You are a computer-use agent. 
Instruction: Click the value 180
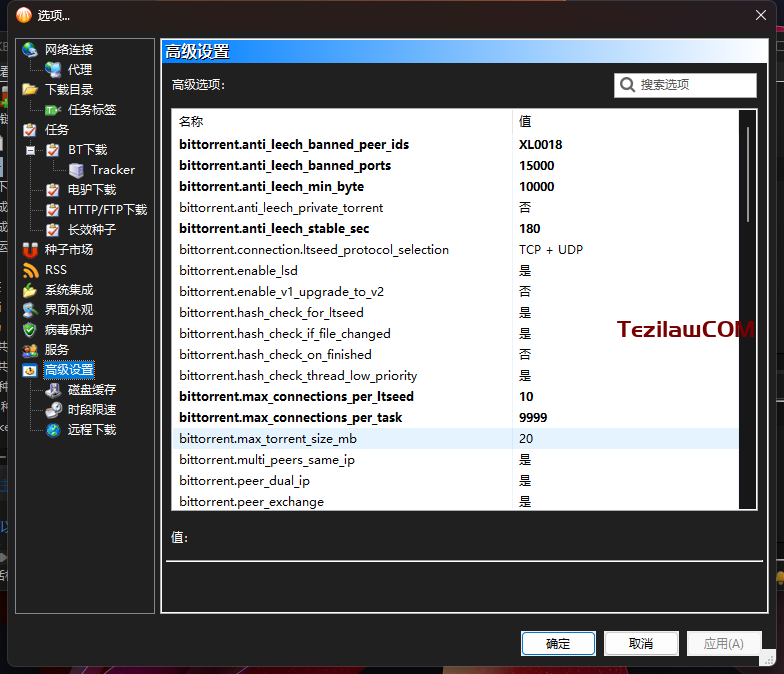pyautogui.click(x=530, y=228)
